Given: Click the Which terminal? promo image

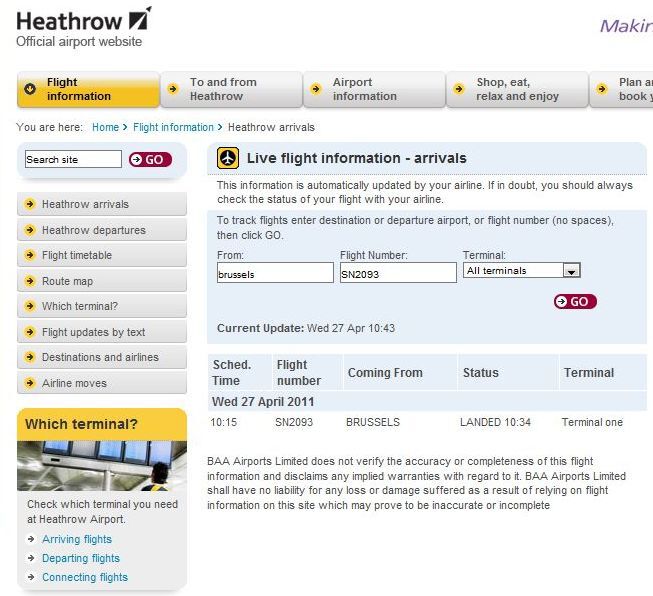Looking at the screenshot, I should (101, 464).
